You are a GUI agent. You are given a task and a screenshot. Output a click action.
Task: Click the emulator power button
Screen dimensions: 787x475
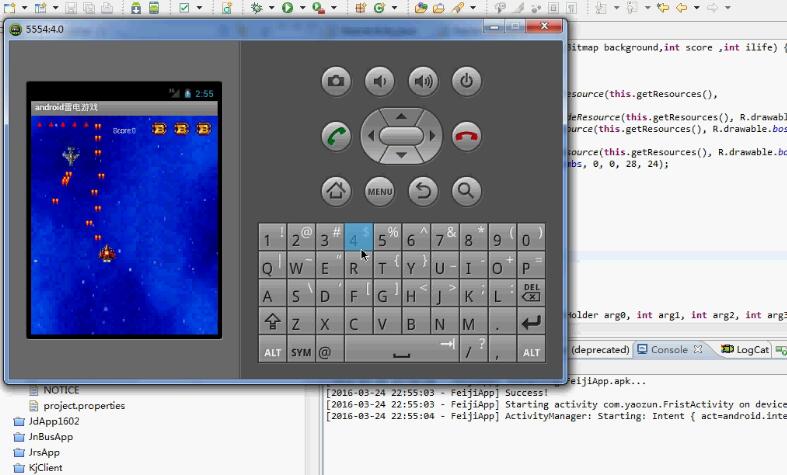click(466, 81)
